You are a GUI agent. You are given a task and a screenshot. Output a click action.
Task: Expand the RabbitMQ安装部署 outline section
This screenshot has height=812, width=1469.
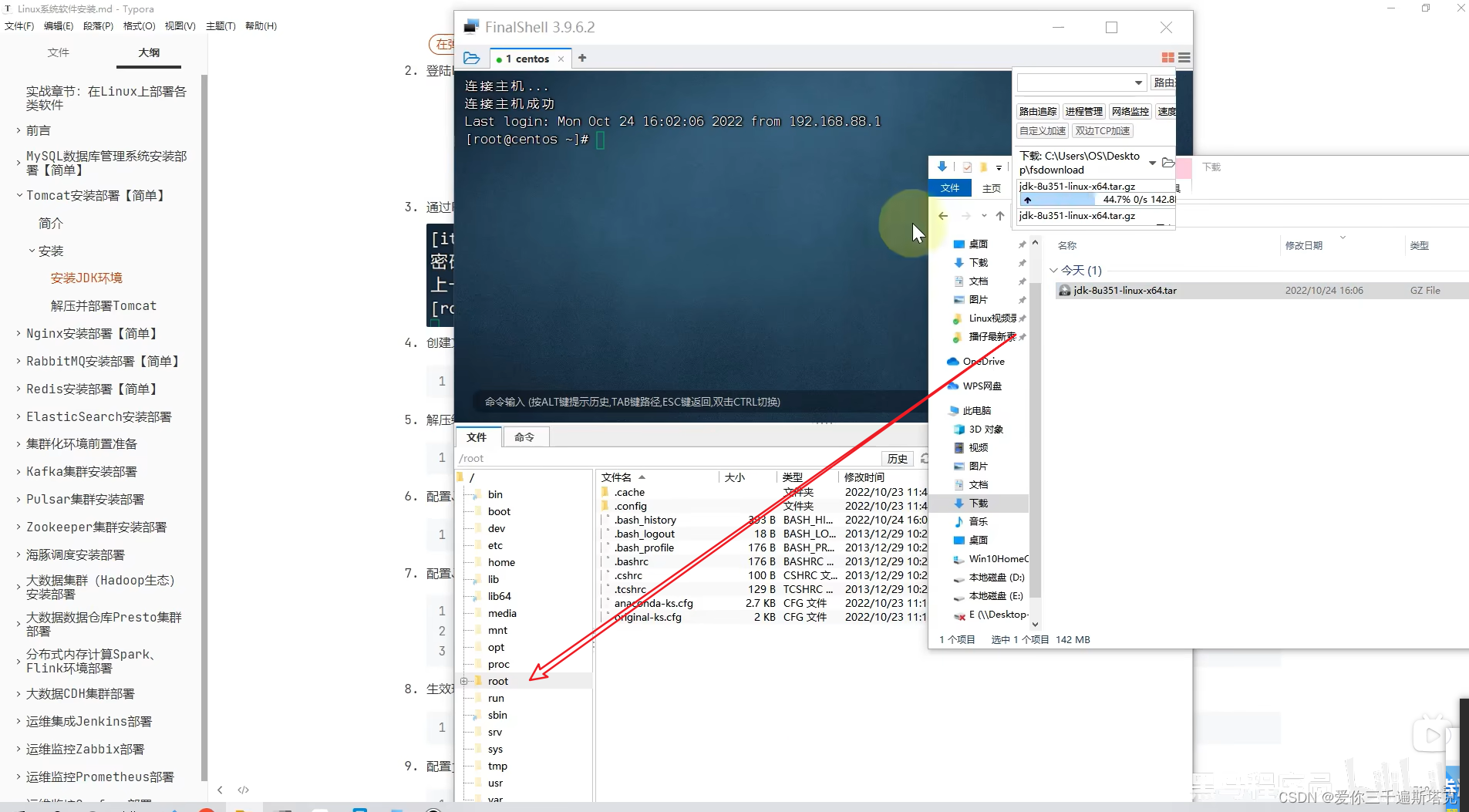click(18, 361)
